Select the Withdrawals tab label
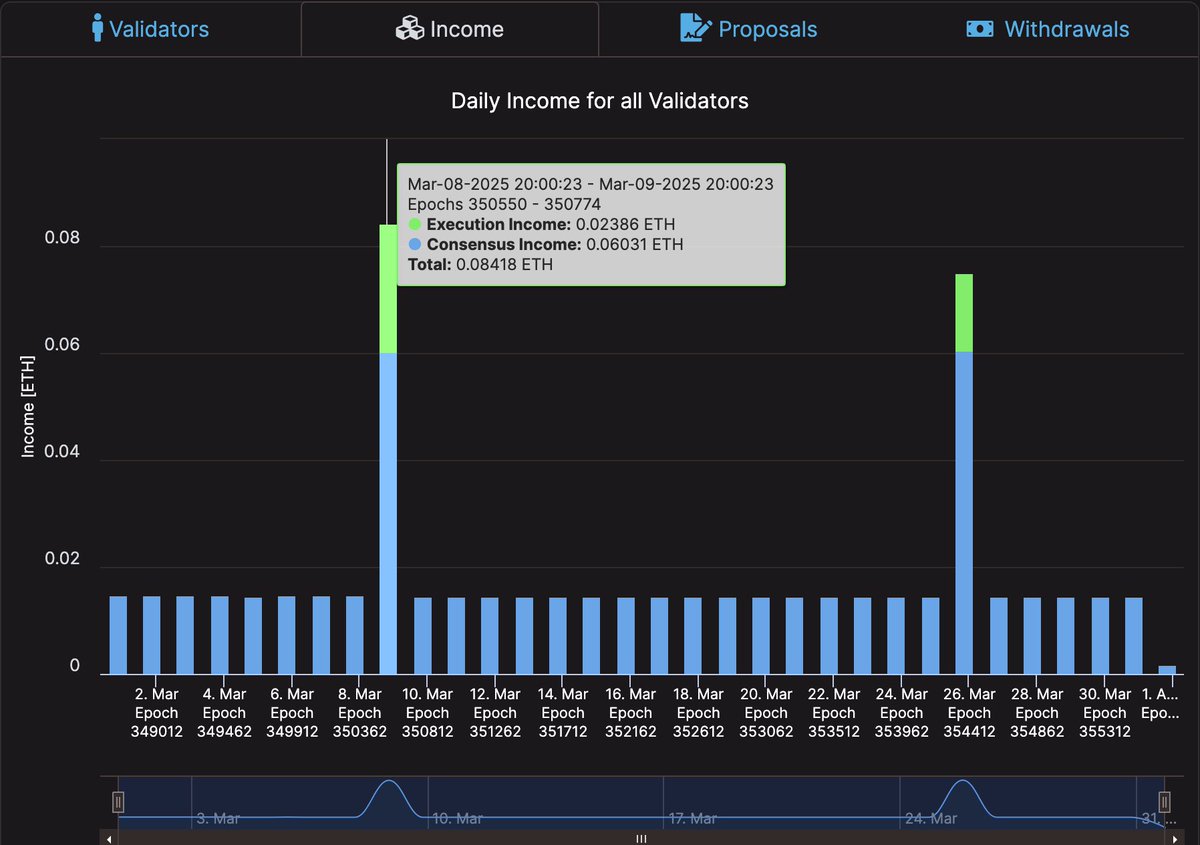 pos(1066,29)
